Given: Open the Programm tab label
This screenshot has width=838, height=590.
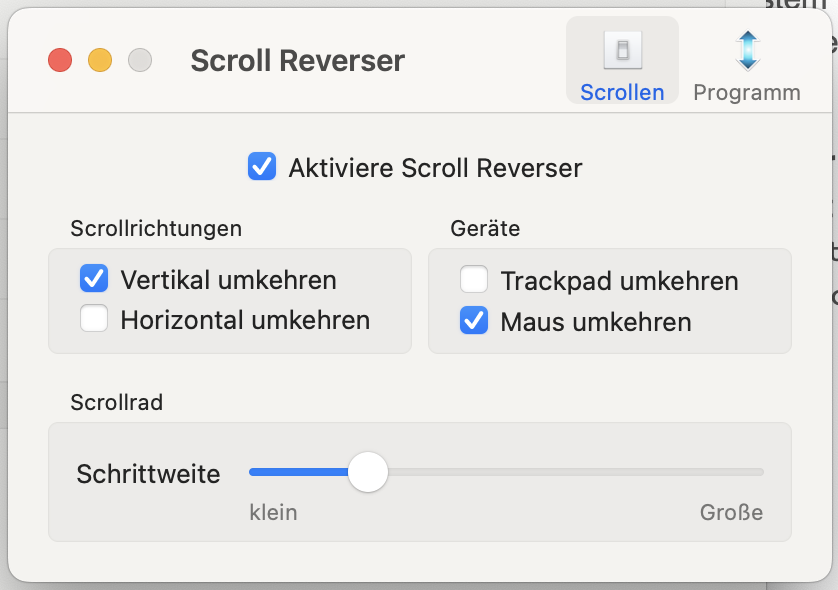Looking at the screenshot, I should (x=747, y=93).
